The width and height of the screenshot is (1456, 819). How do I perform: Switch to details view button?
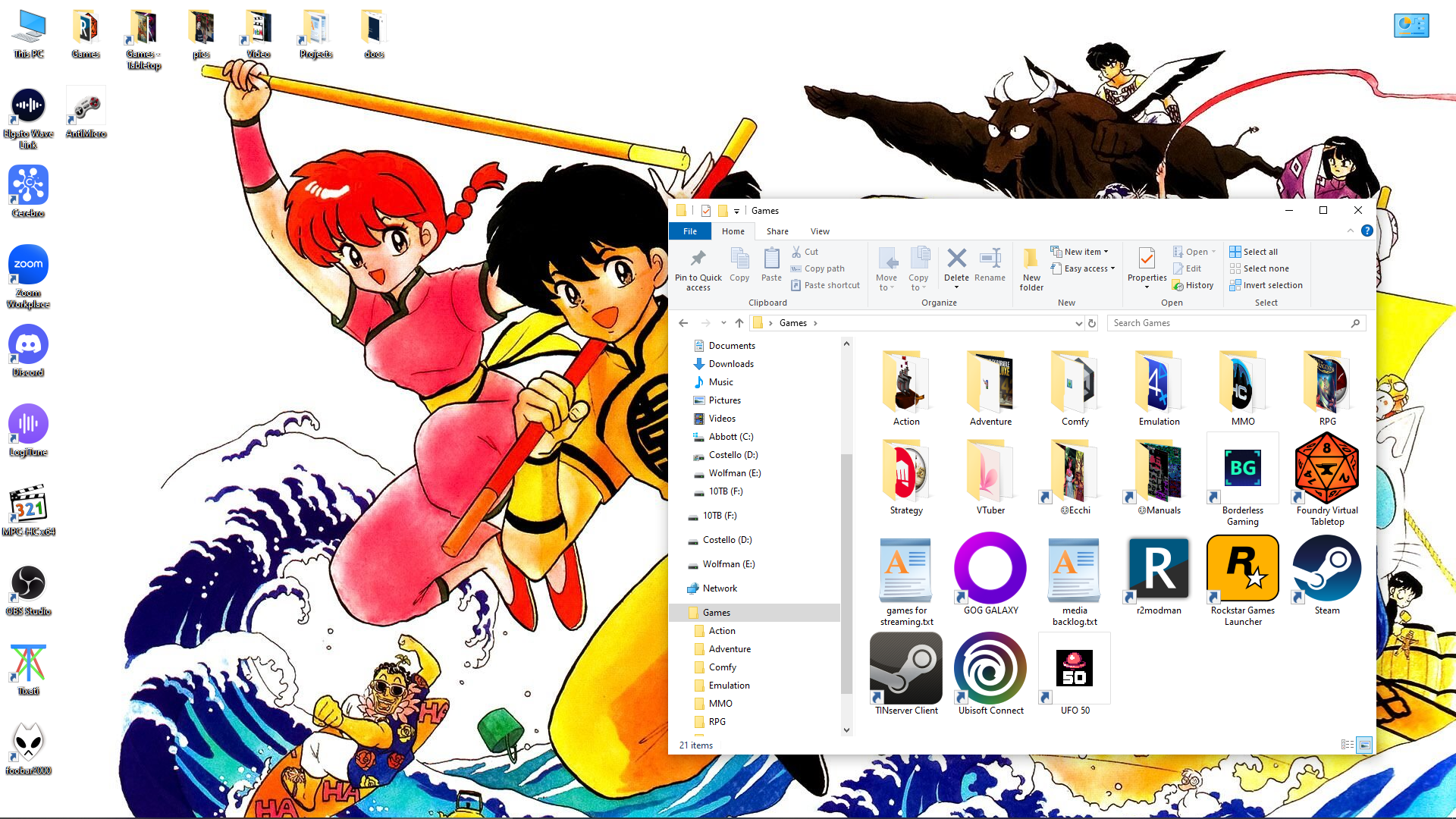[x=1348, y=745]
